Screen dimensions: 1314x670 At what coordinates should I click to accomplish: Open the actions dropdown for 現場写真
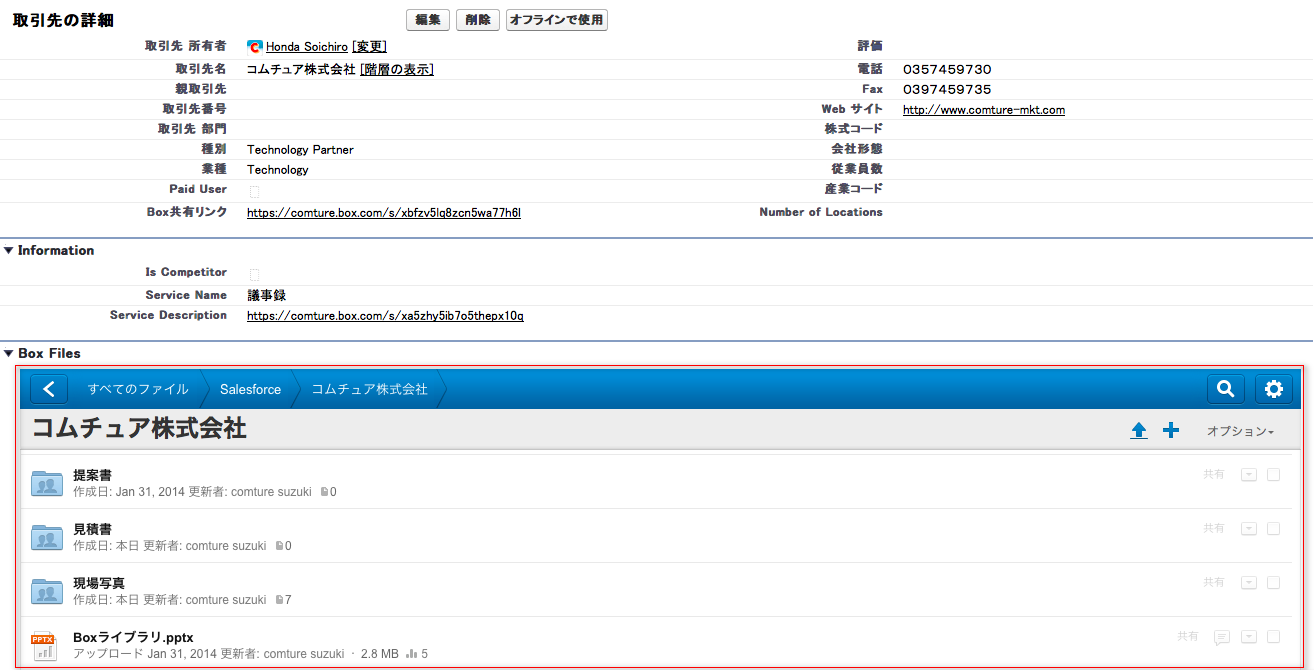point(1248,583)
